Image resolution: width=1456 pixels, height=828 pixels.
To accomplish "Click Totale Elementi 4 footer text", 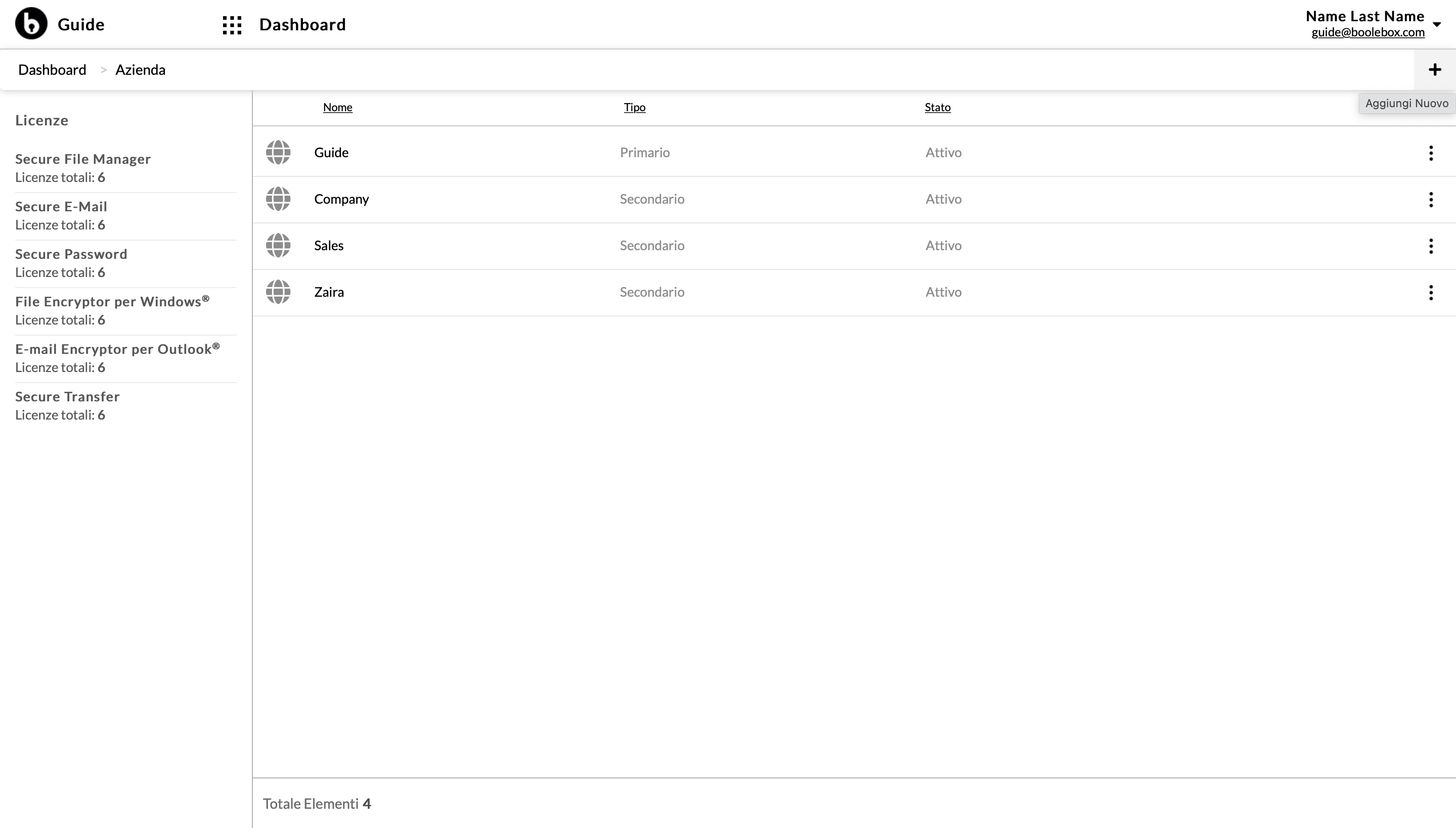I will [x=317, y=804].
